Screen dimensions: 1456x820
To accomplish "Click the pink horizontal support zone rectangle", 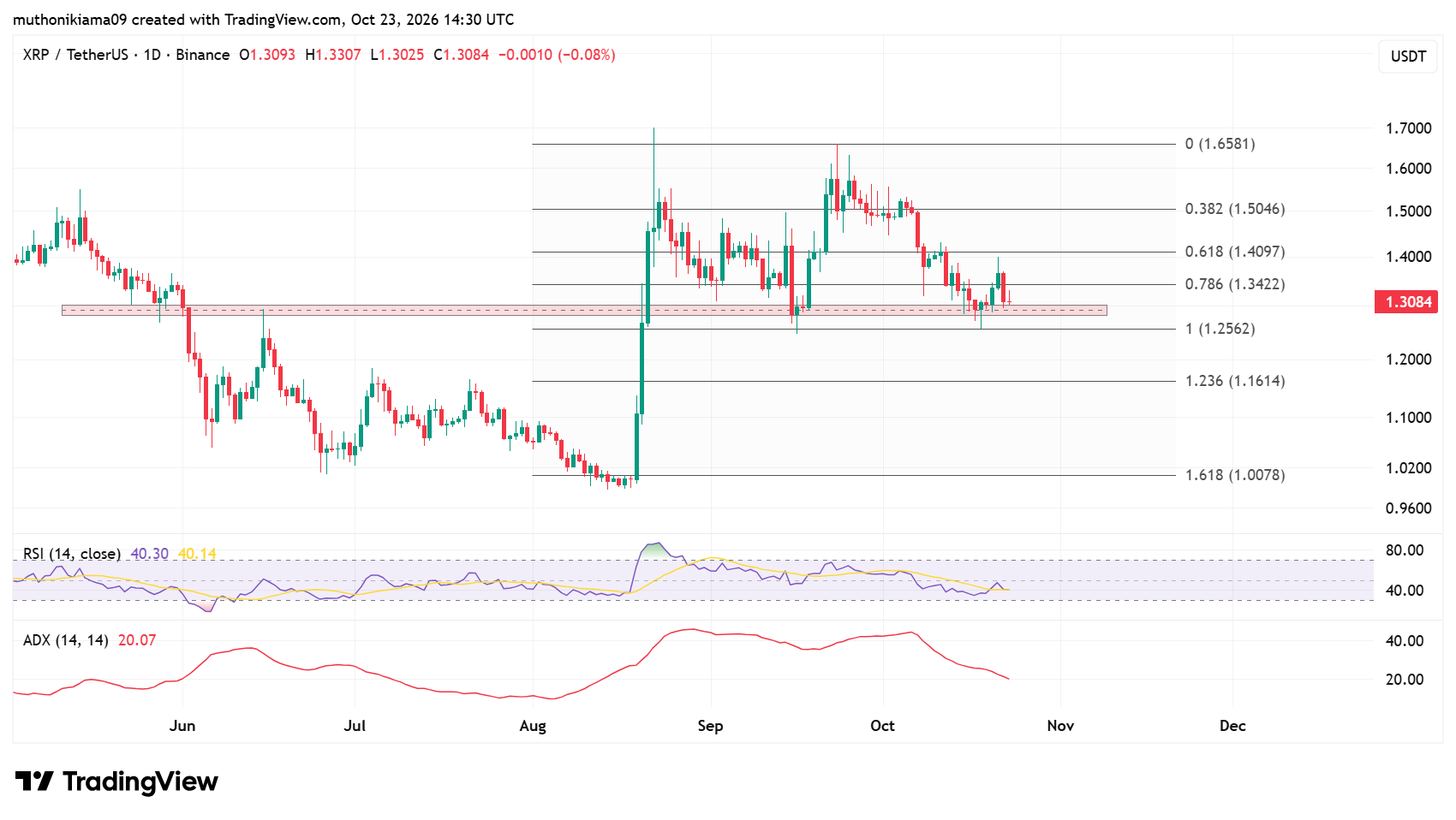I will 584,311.
